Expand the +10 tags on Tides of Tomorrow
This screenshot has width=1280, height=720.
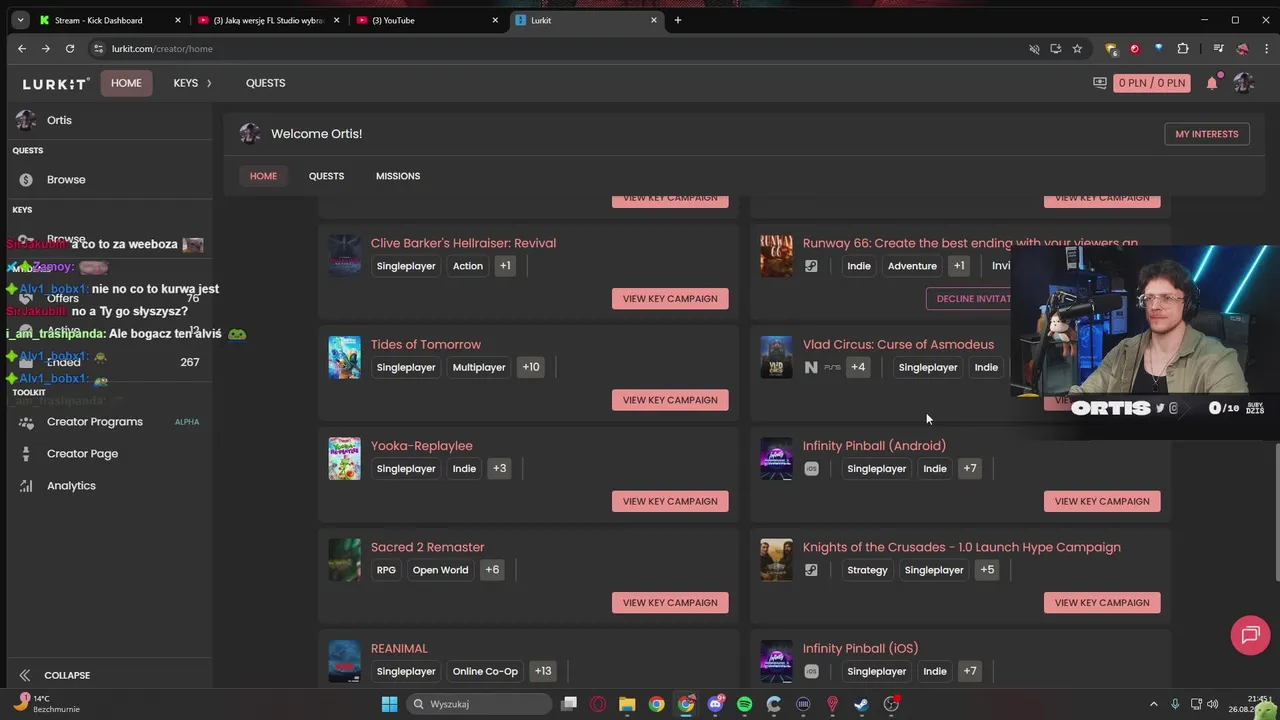(x=531, y=367)
